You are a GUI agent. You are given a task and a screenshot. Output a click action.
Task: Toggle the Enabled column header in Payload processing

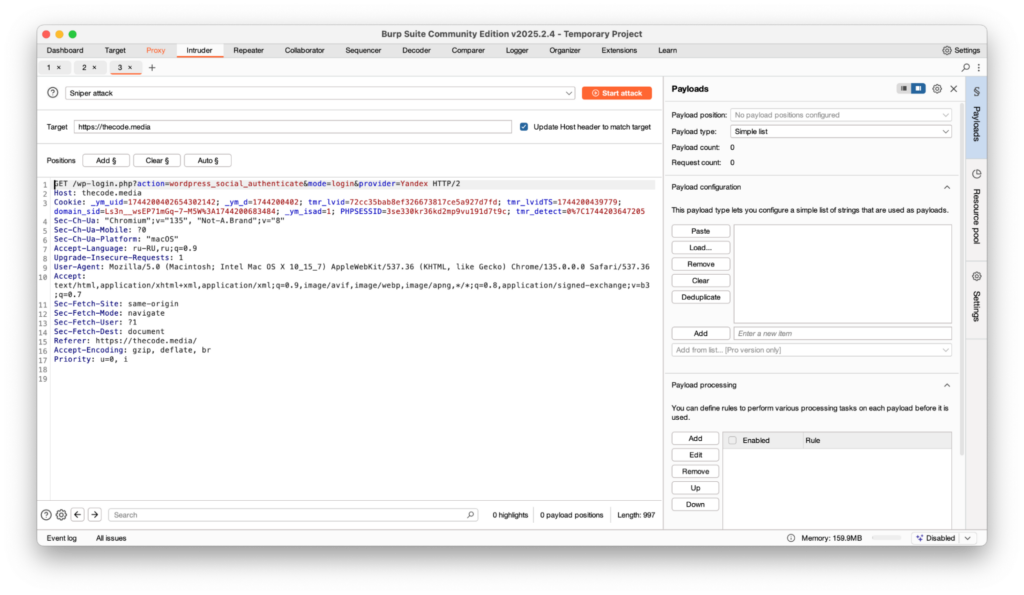[734, 439]
